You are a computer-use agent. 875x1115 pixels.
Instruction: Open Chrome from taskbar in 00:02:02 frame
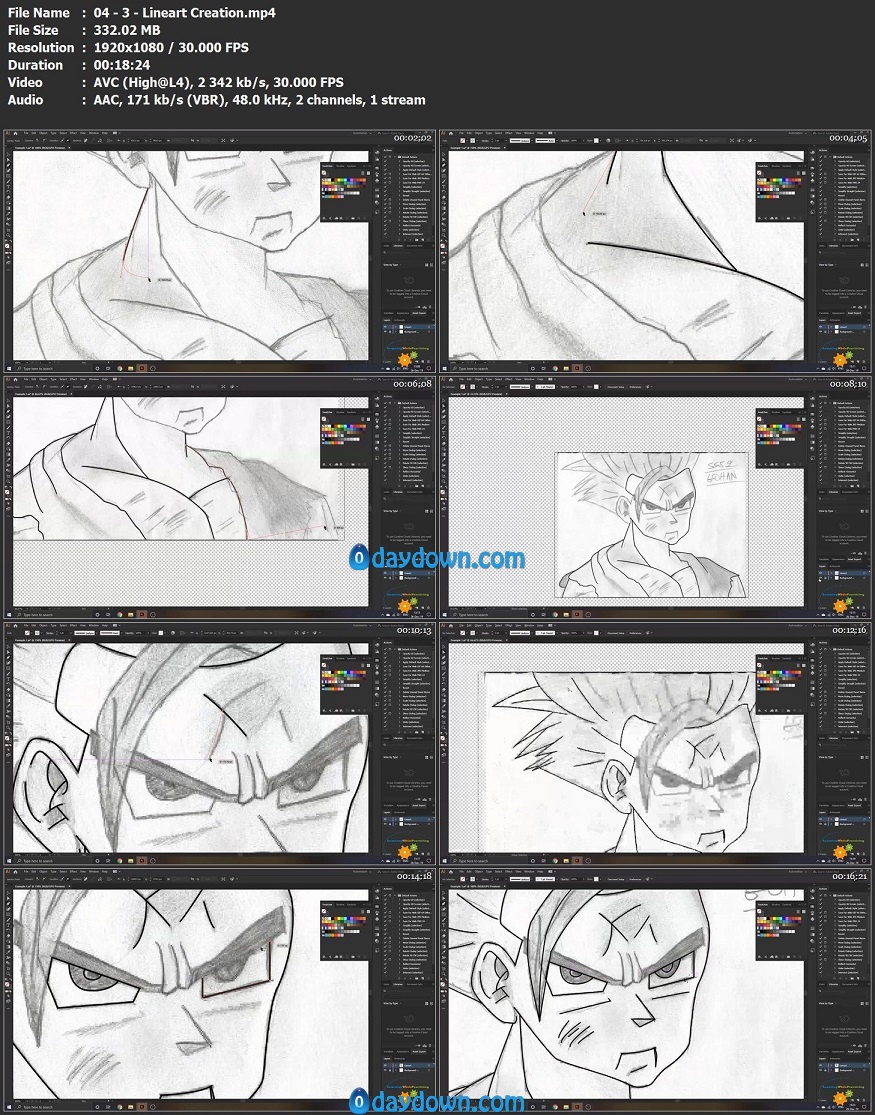click(120, 368)
